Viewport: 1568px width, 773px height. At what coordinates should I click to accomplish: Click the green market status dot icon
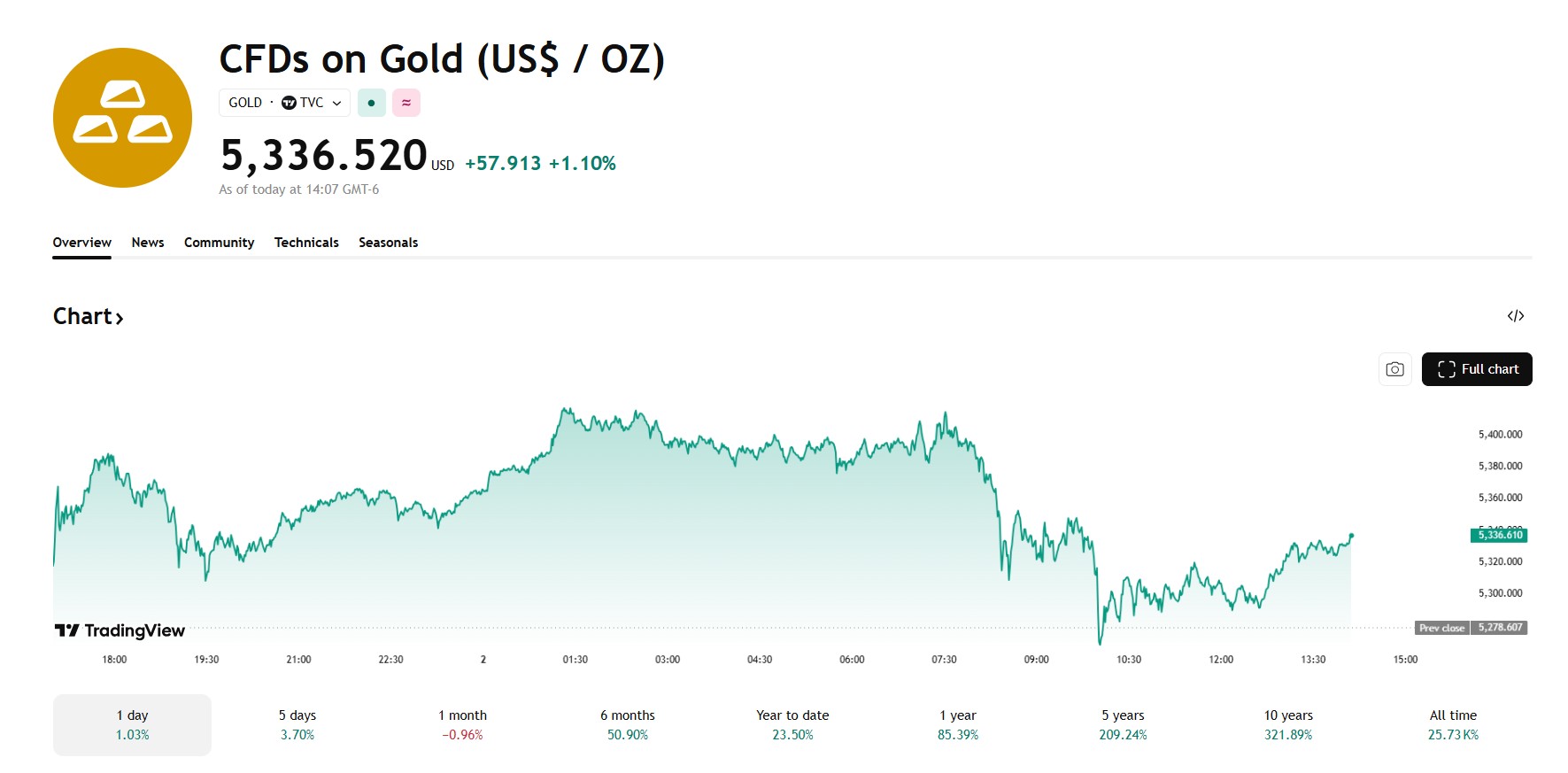[x=371, y=103]
